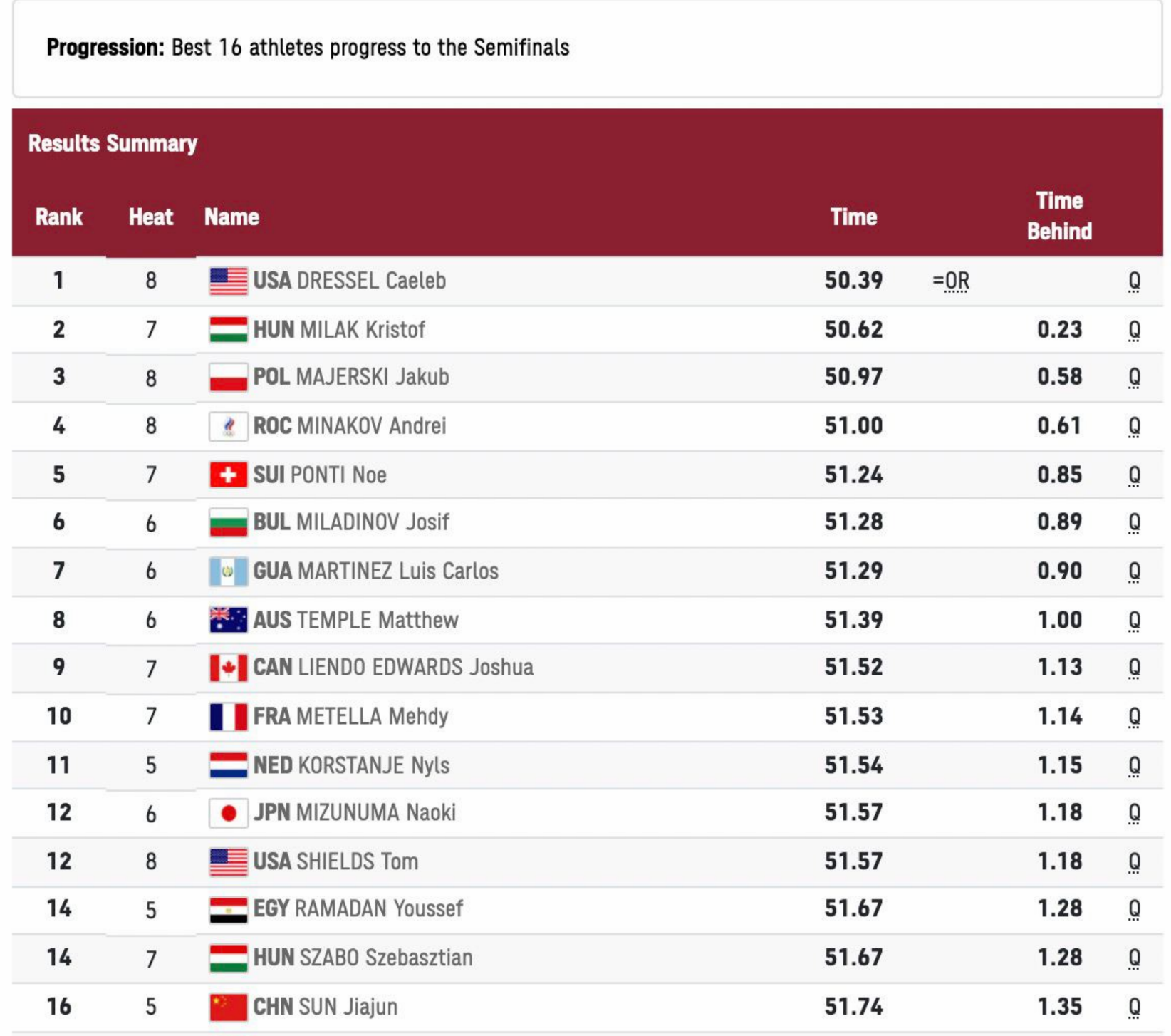Image resolution: width=1171 pixels, height=1036 pixels.
Task: Sort results by the Rank column header
Action: 59,217
